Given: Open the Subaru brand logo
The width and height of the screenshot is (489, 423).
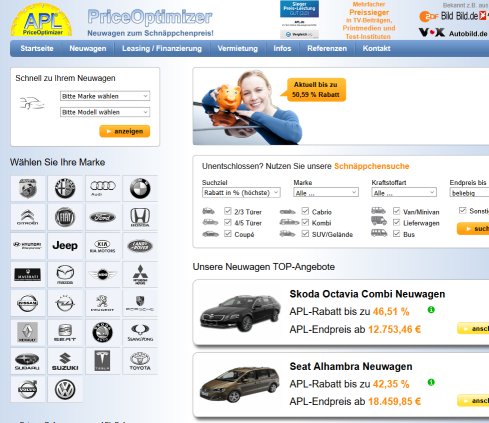Looking at the screenshot, I should pos(28,361).
